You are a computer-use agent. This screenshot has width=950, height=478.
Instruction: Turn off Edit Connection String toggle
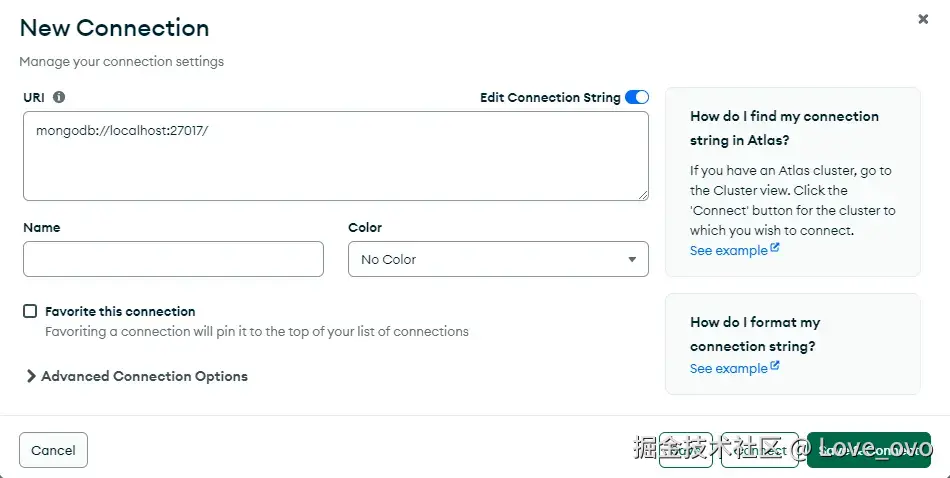636,97
